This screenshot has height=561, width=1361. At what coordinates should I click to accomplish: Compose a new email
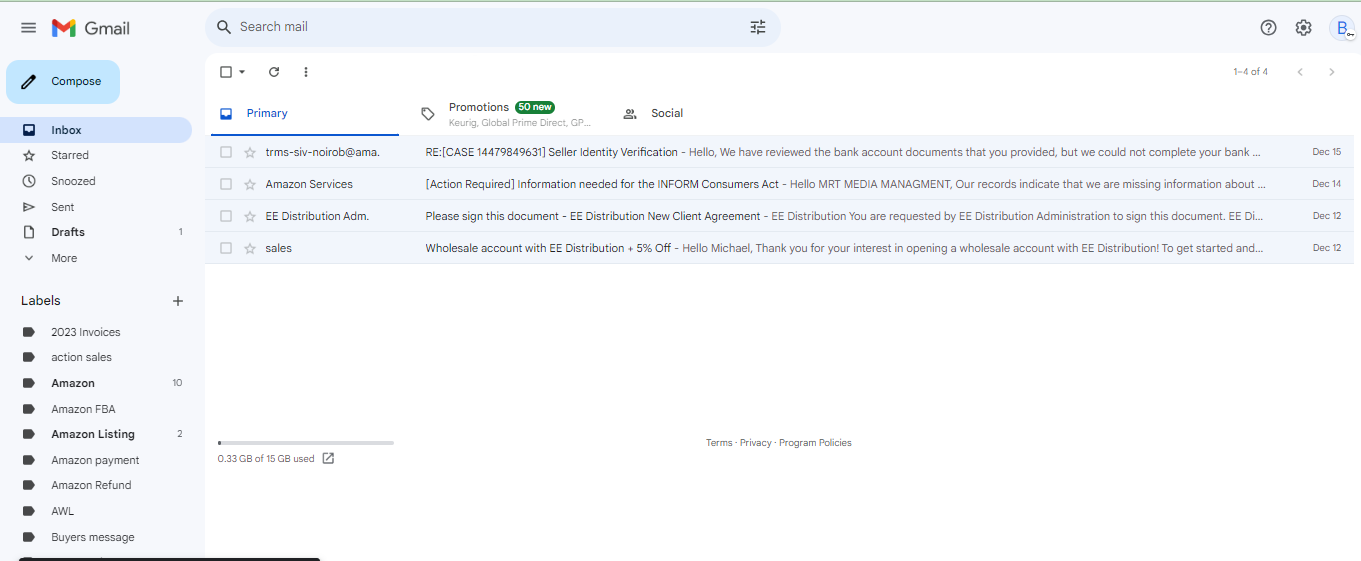pos(63,82)
